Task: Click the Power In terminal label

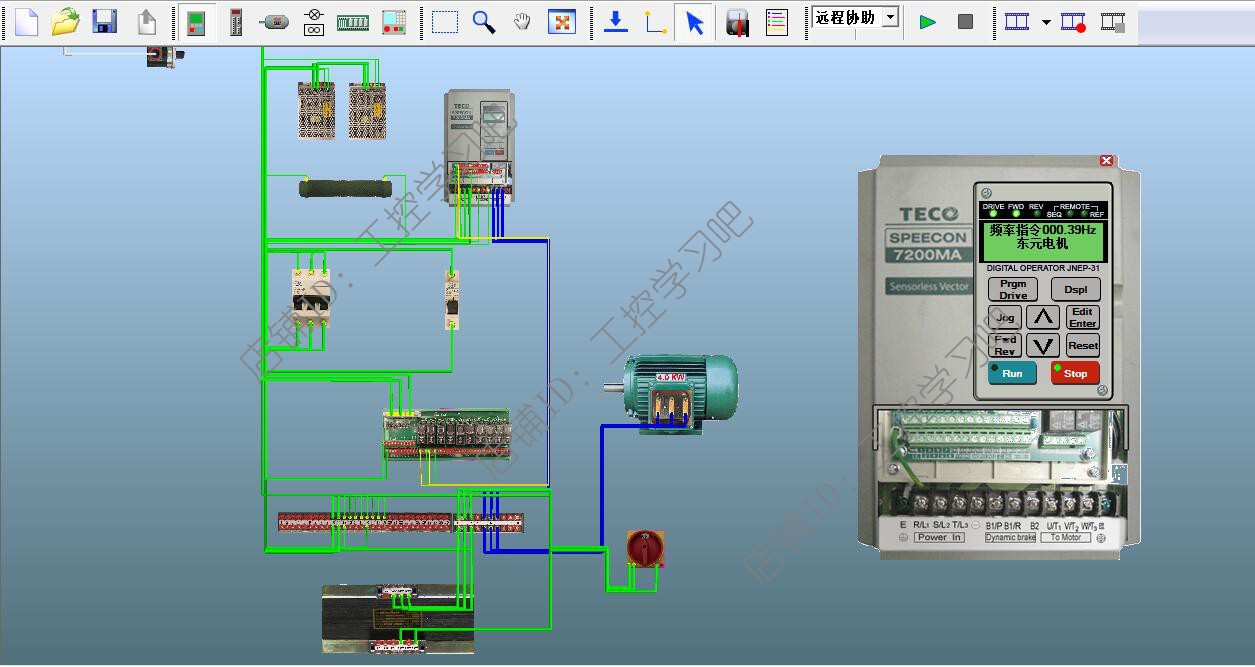Action: 939,537
